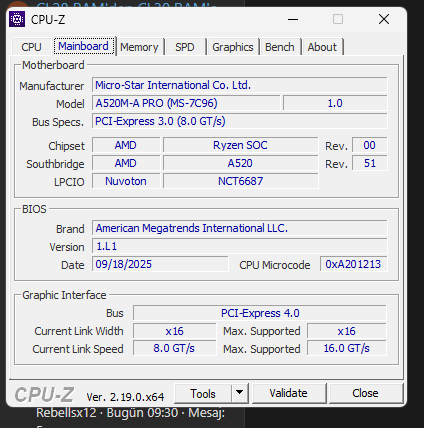Click Max. Supported speed 16.0 GT/s

click(x=347, y=349)
